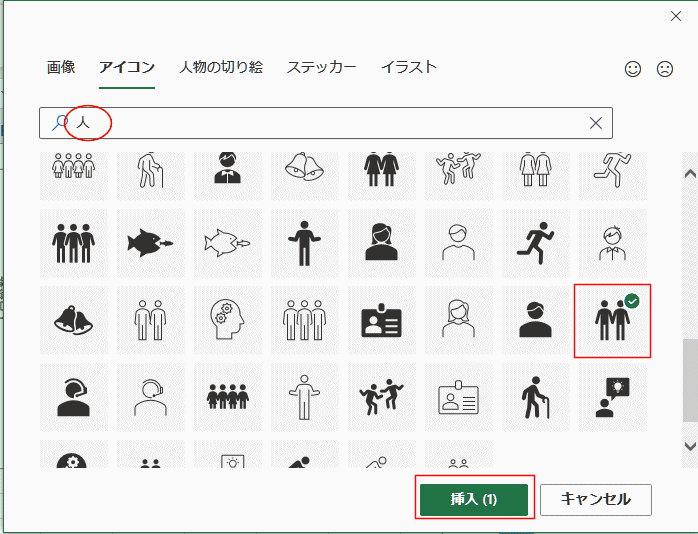Choose the outlined two men icon
Viewport: 698px width, 534px height.
coord(150,320)
